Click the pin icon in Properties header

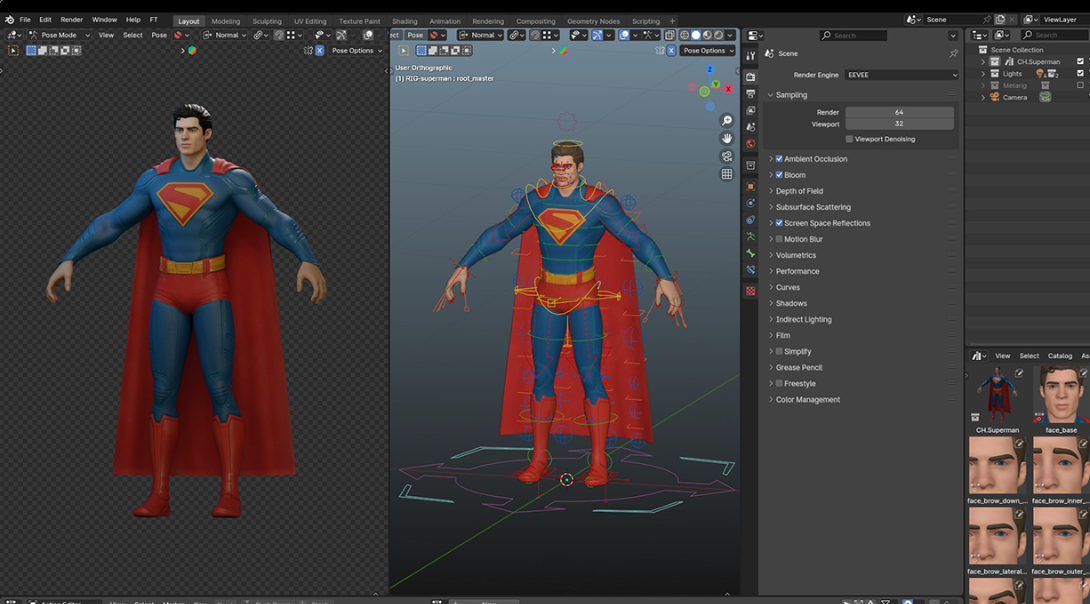point(953,54)
